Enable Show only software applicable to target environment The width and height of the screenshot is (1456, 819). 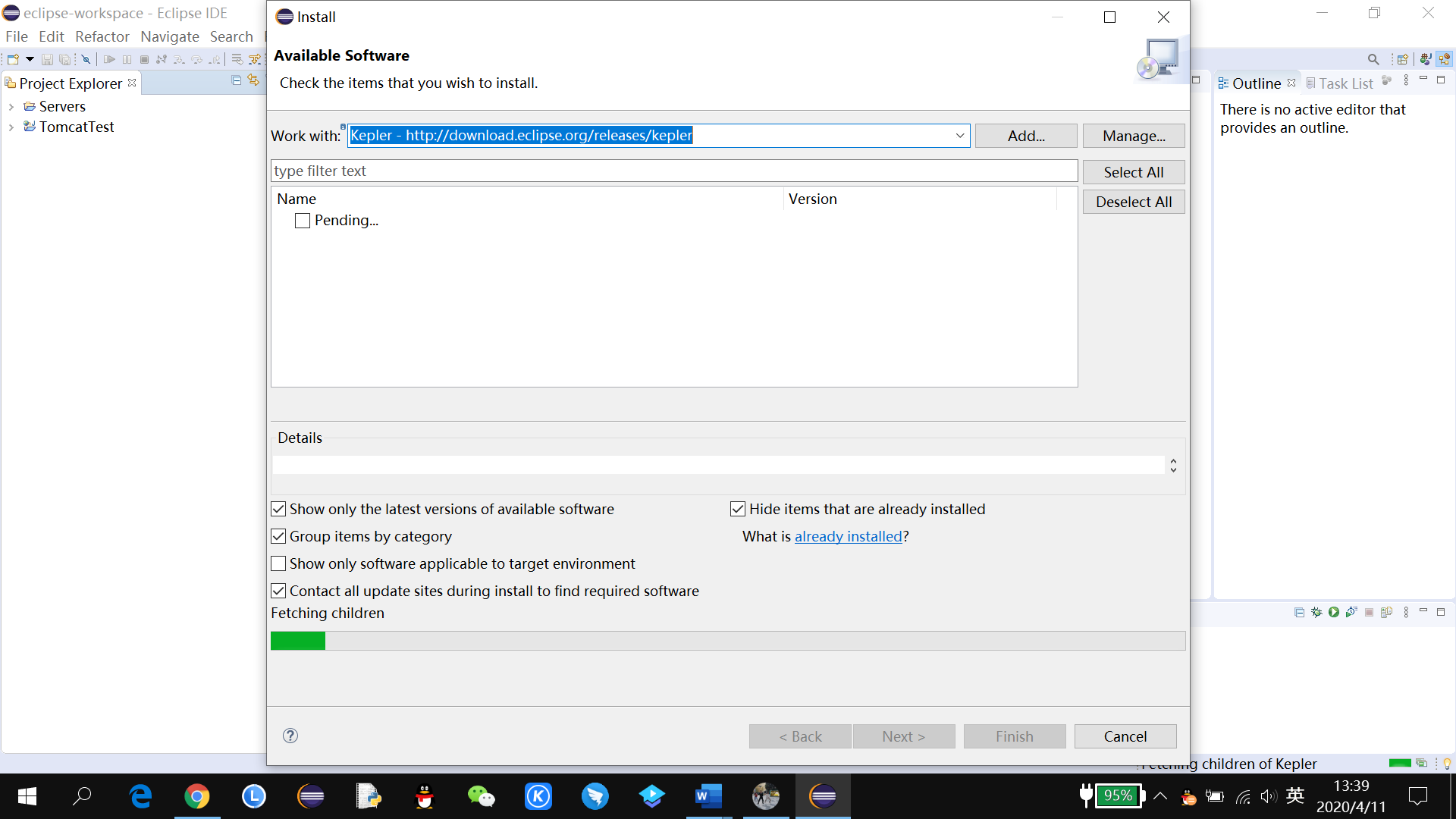(278, 563)
